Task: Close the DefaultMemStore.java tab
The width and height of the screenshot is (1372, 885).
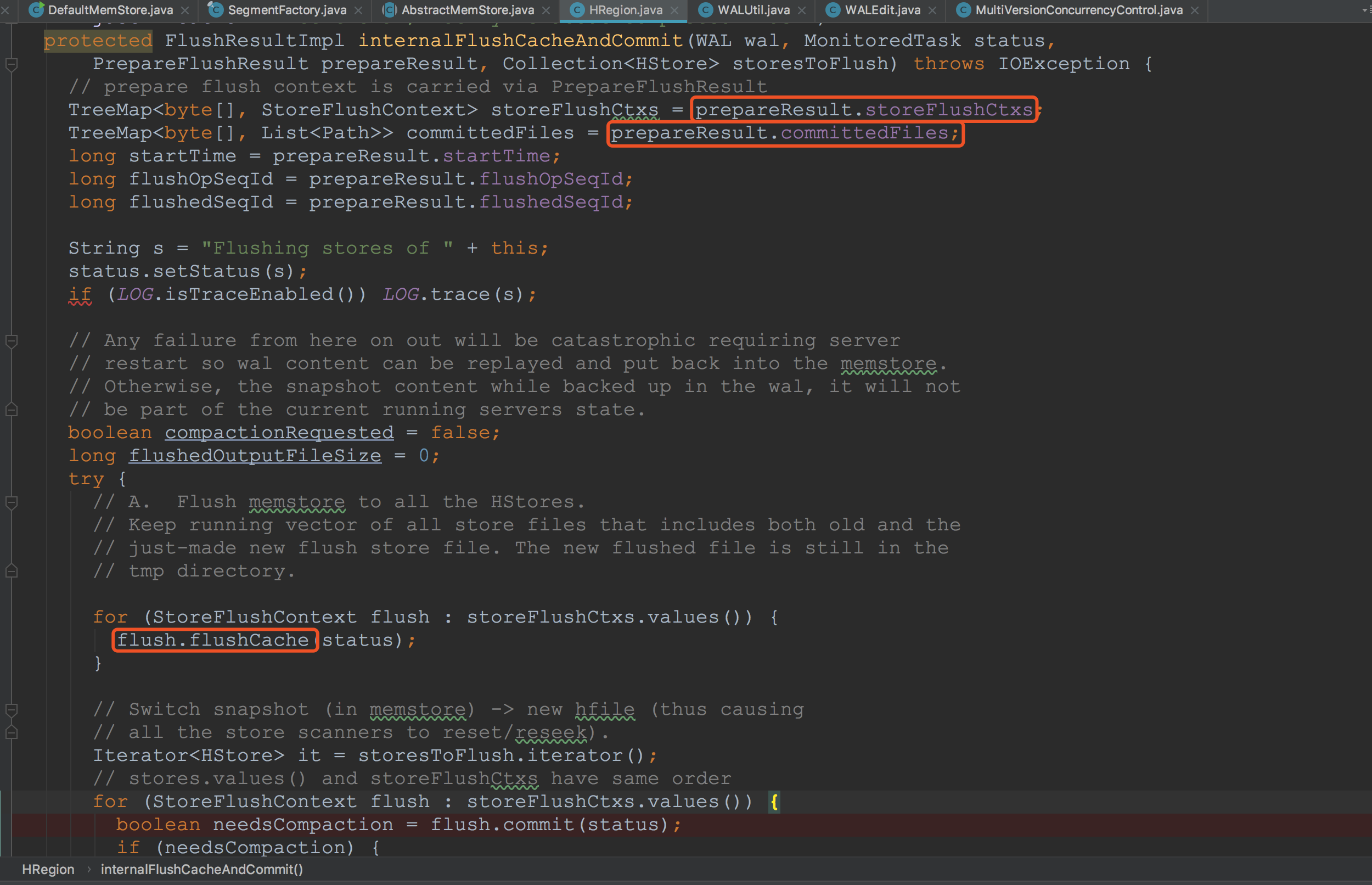Action: [x=185, y=10]
